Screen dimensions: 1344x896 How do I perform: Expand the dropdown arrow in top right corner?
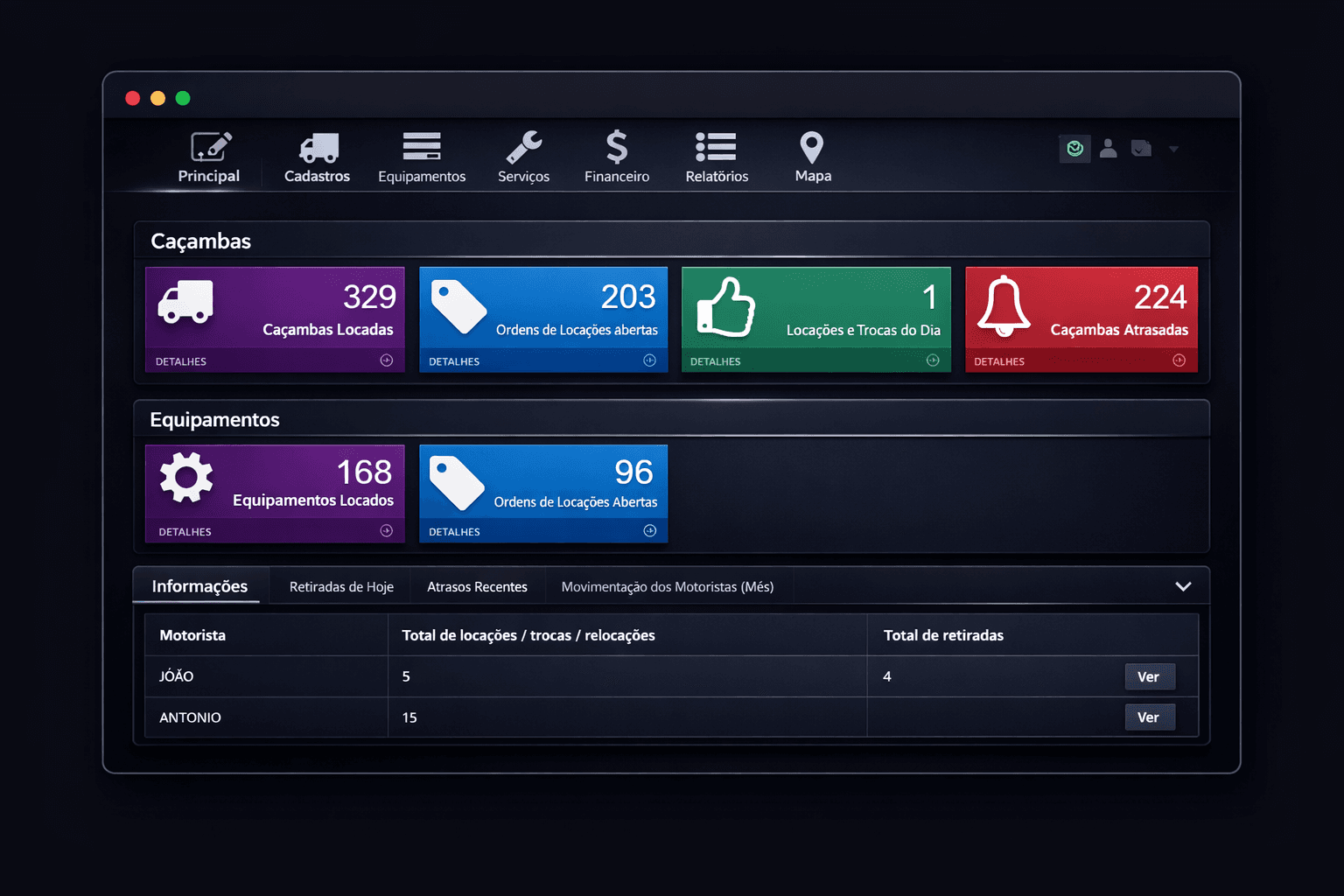click(1173, 149)
